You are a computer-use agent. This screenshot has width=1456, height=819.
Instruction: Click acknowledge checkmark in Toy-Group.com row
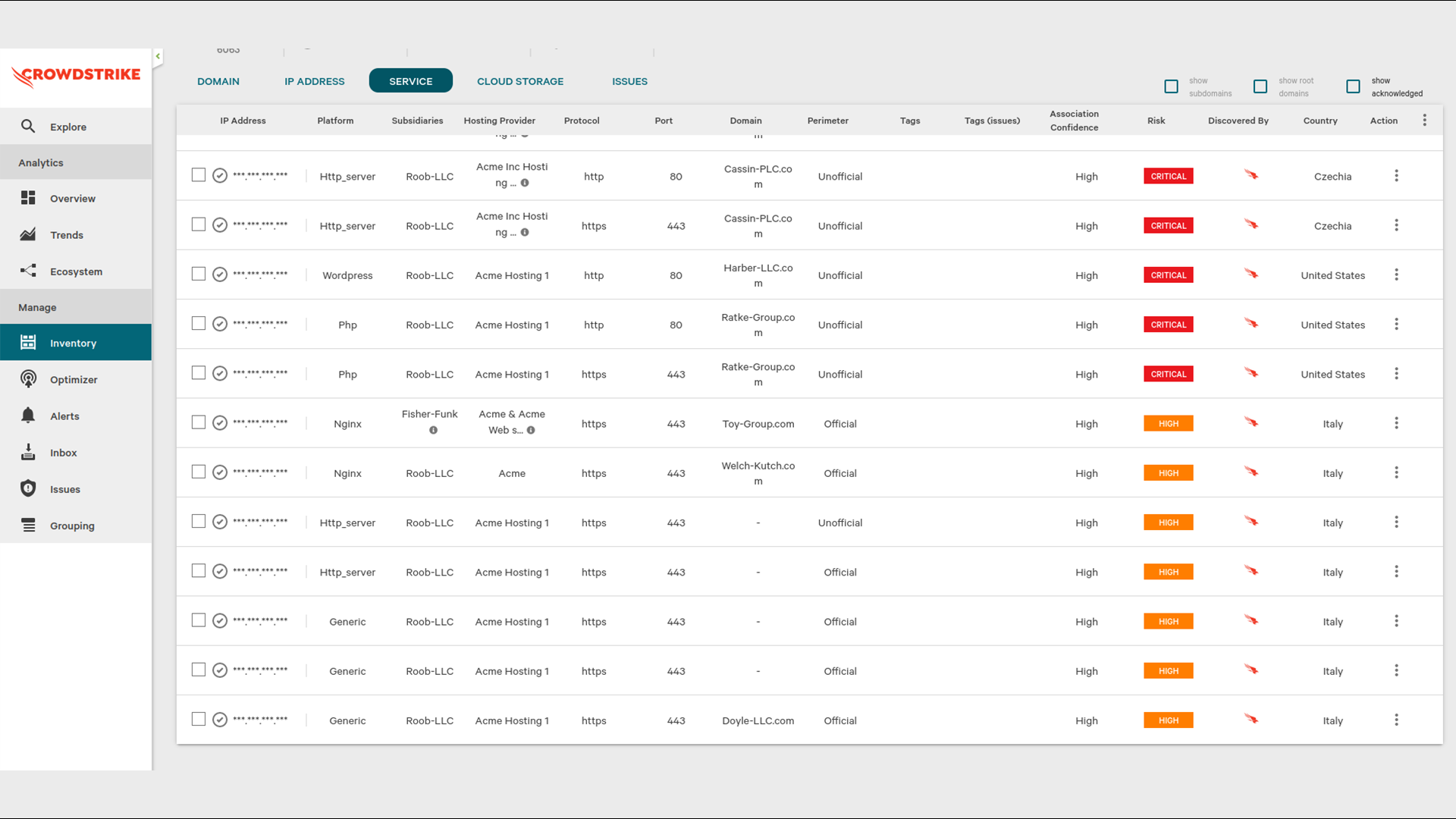coord(220,423)
